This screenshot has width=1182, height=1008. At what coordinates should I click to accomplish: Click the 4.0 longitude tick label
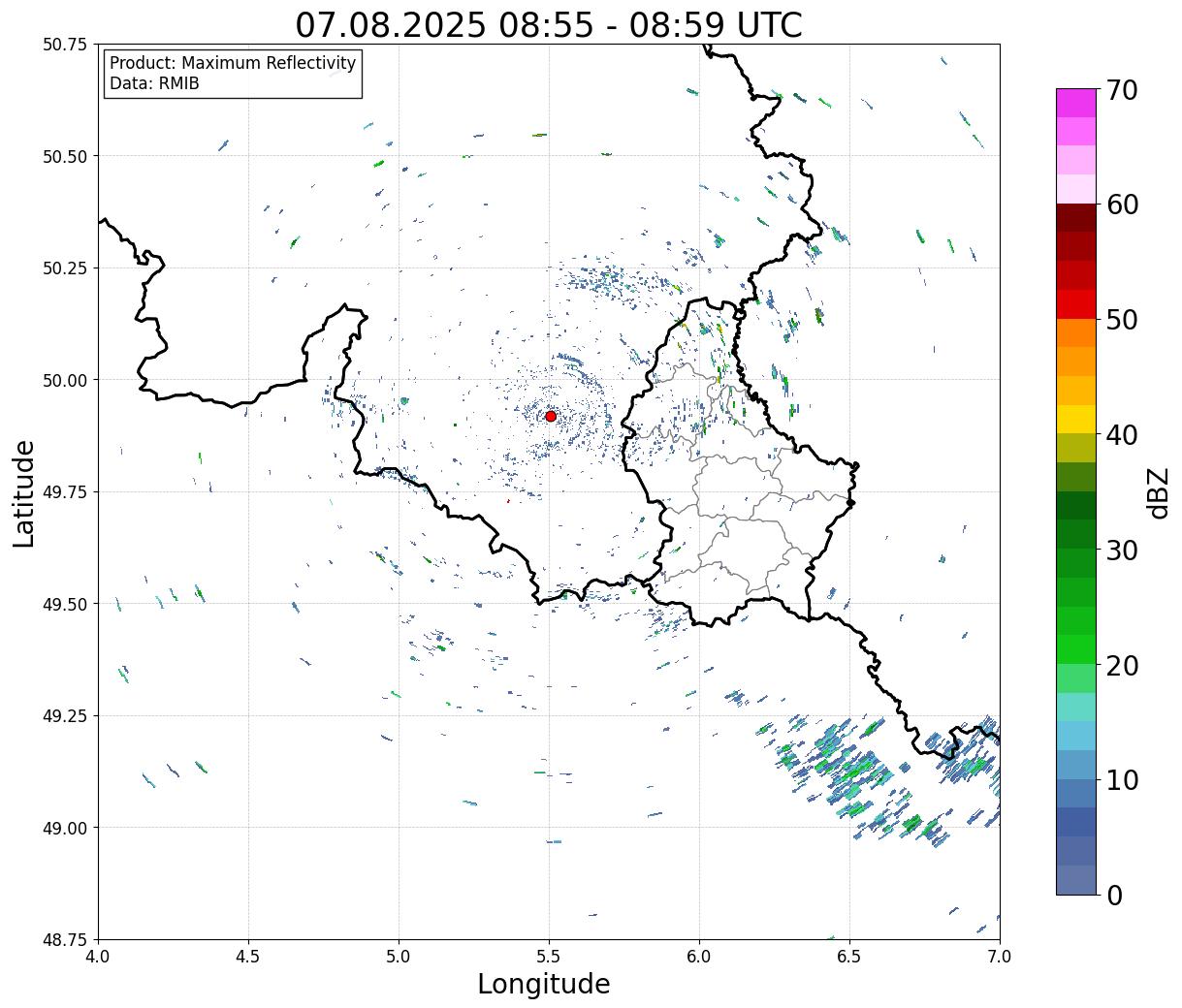pyautogui.click(x=98, y=957)
